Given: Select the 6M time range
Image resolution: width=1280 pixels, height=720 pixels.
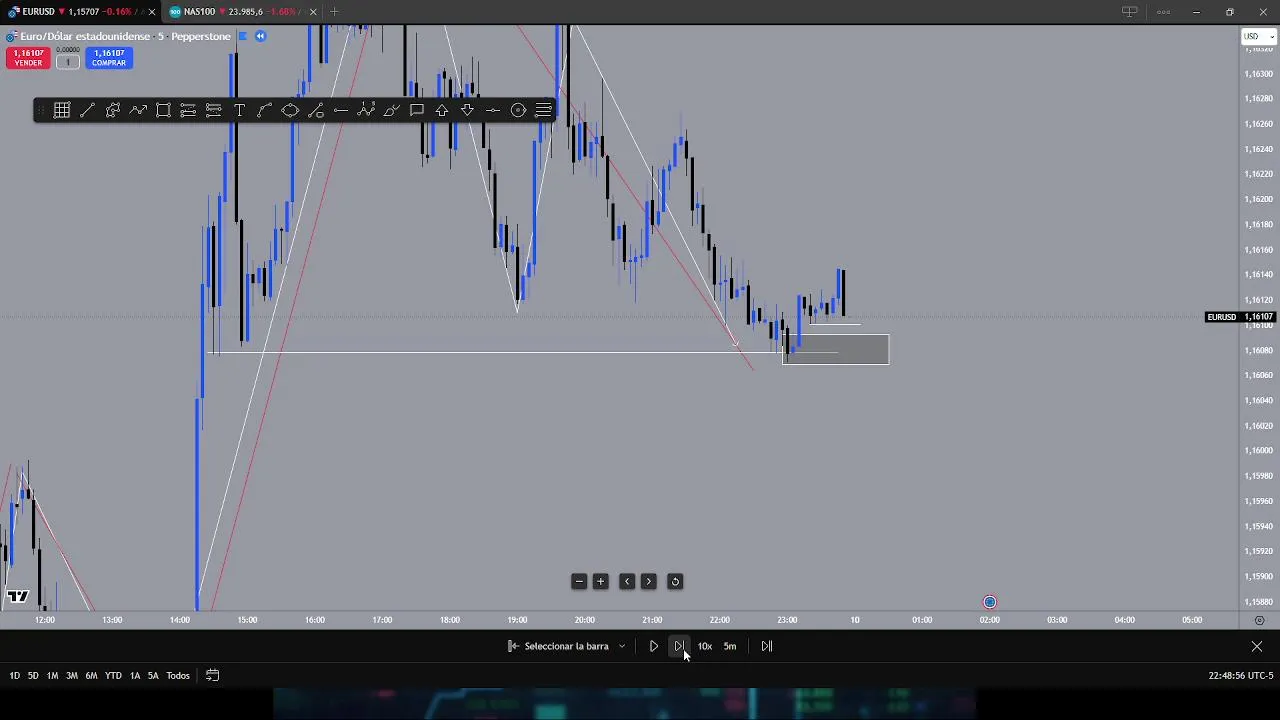Looking at the screenshot, I should (x=91, y=675).
